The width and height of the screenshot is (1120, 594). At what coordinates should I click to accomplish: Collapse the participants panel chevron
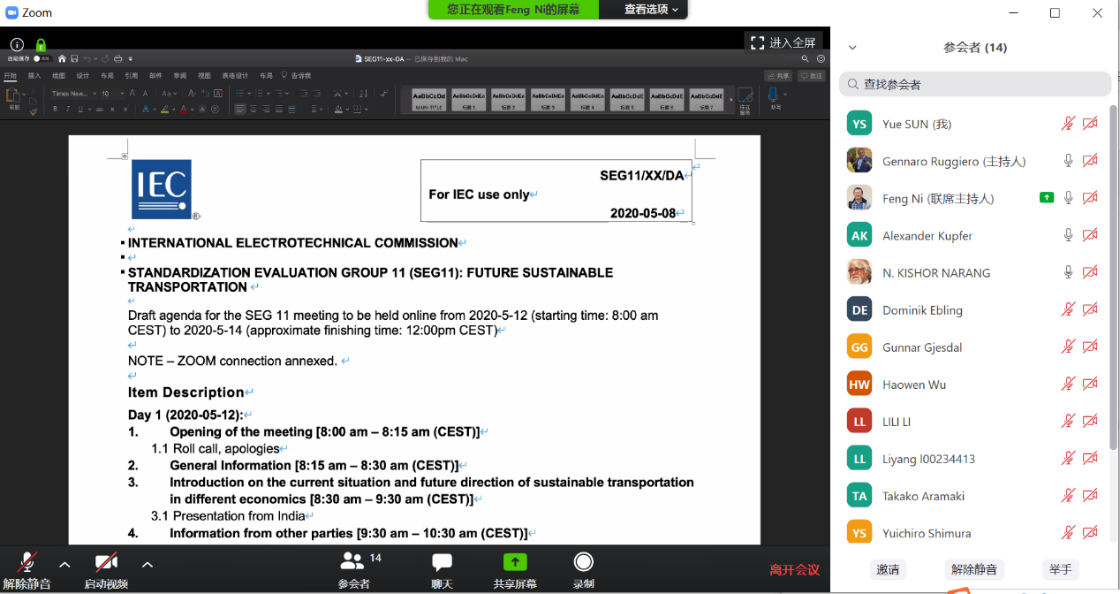click(852, 47)
